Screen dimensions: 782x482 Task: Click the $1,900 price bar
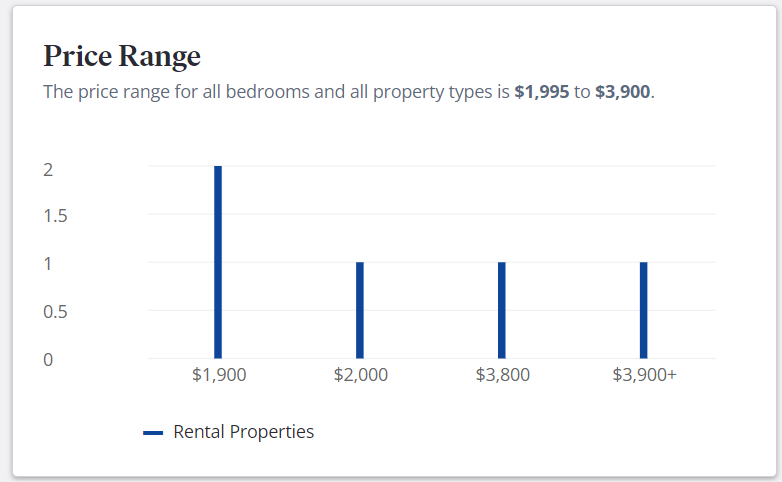(218, 262)
